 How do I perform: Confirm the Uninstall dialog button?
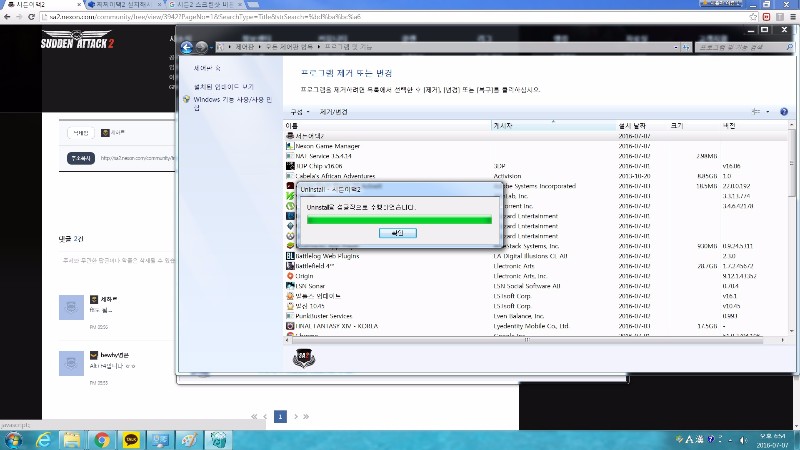(398, 232)
